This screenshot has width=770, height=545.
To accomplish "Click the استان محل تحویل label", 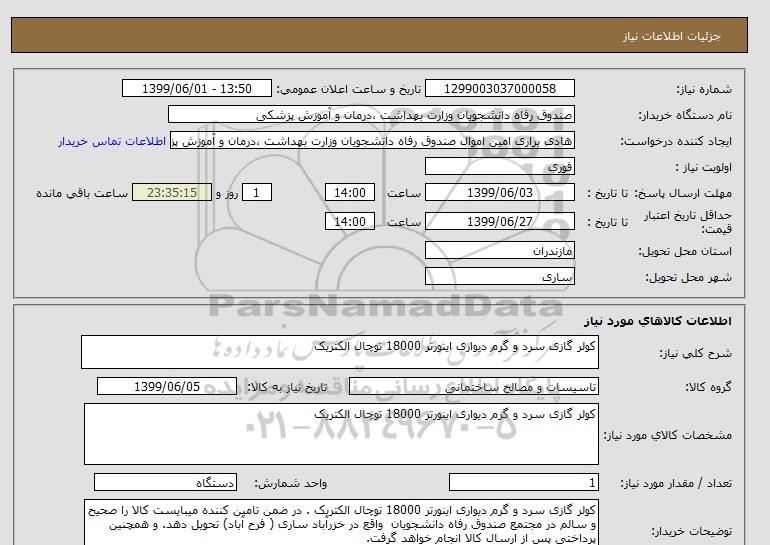I will (x=685, y=251).
